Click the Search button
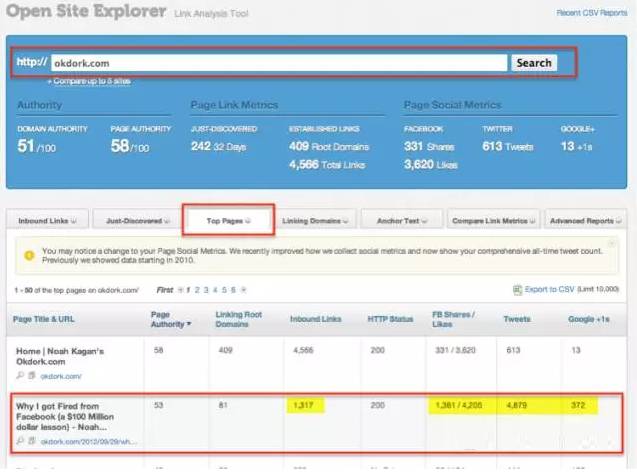637x472 pixels. click(534, 63)
